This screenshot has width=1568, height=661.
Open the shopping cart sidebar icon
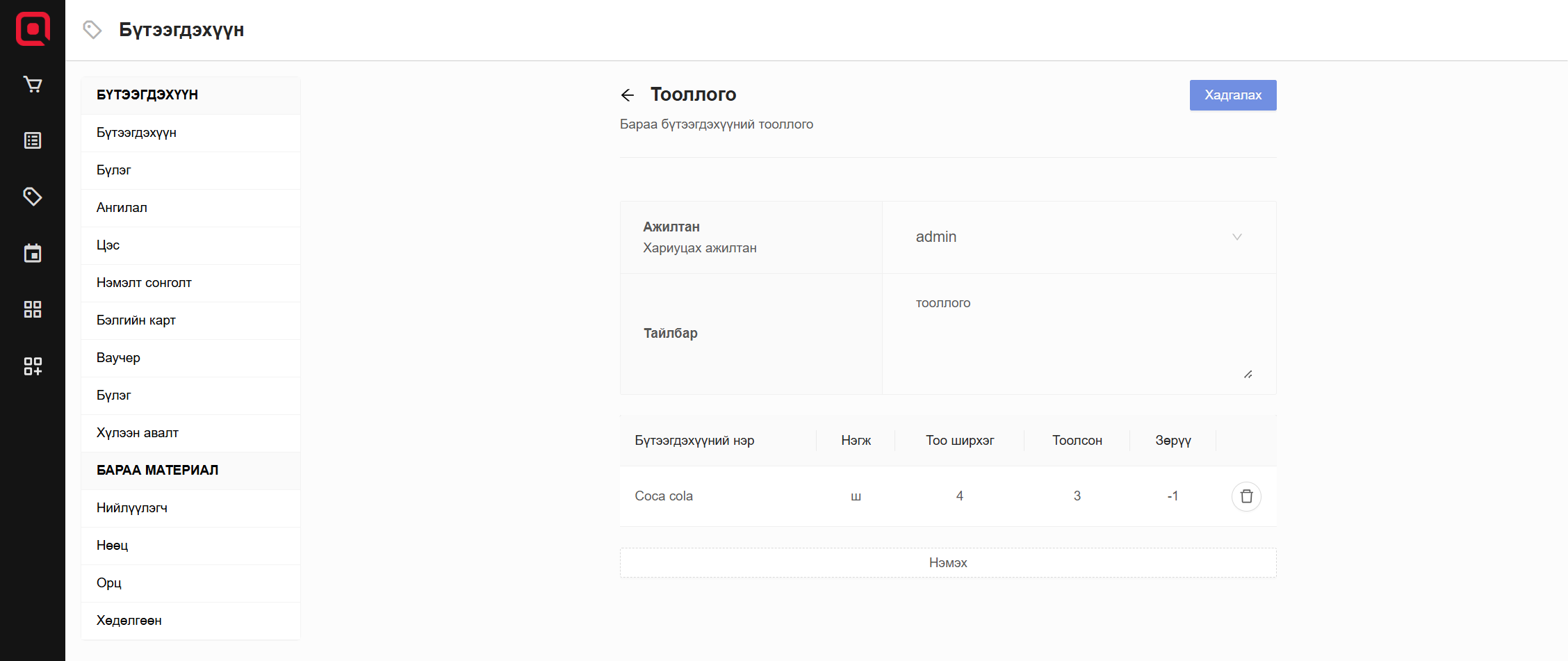33,84
